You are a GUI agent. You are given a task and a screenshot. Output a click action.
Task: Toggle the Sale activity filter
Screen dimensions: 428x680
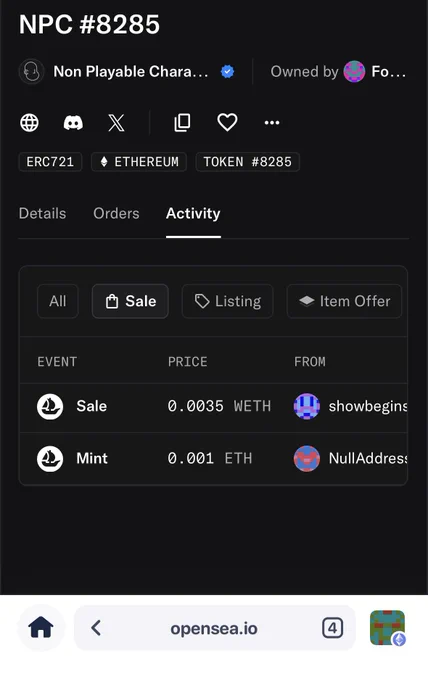pos(130,301)
